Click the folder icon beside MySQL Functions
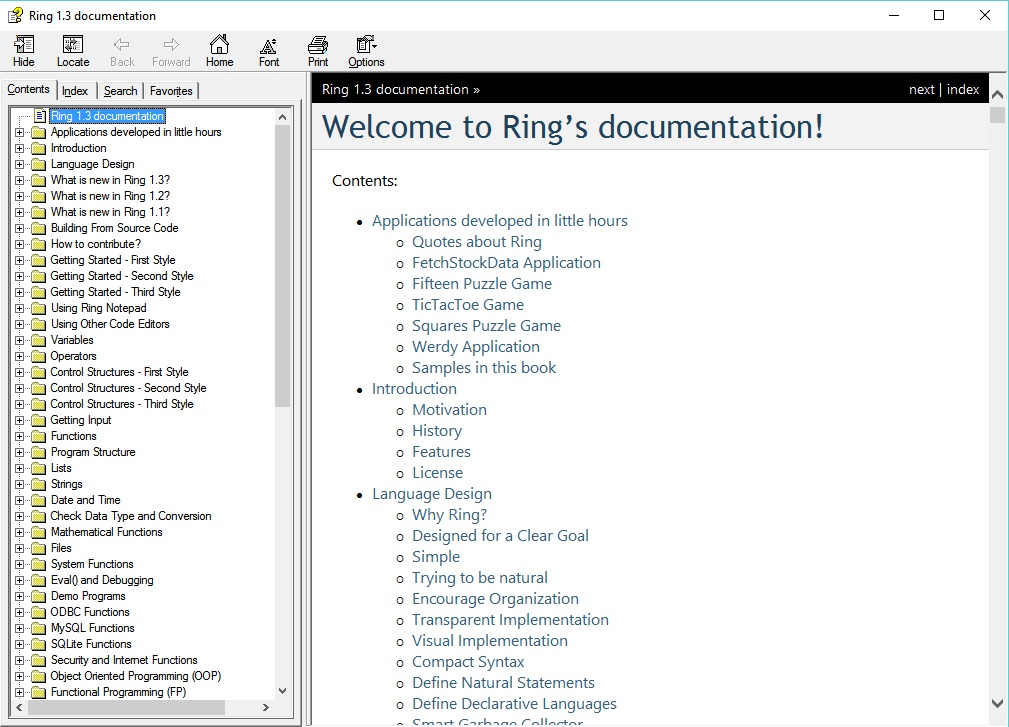 pyautogui.click(x=39, y=629)
